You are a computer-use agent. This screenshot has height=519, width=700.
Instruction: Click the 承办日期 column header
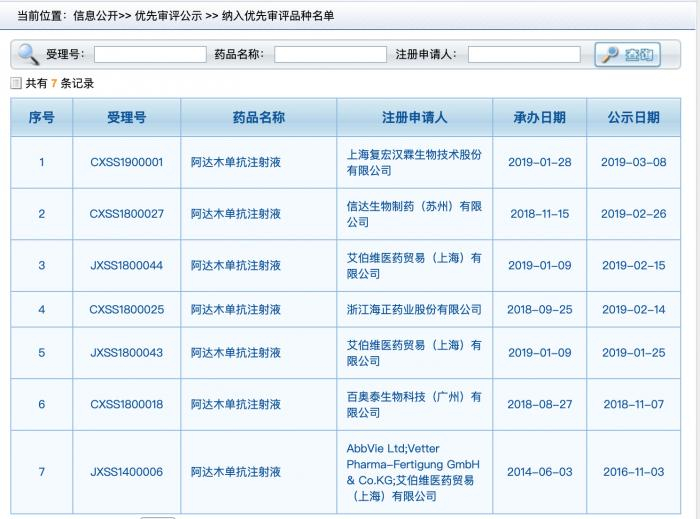click(540, 117)
